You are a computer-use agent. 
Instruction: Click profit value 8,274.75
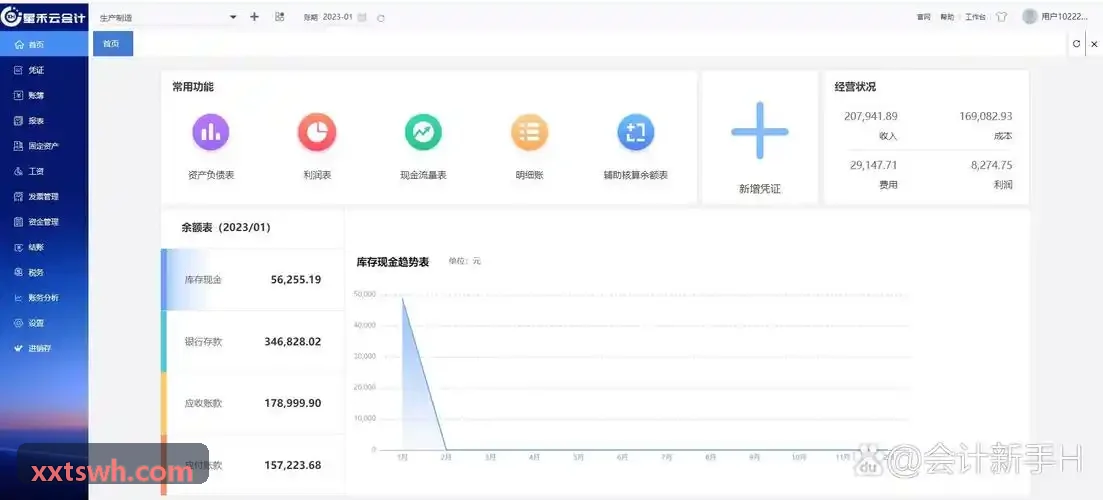[991, 165]
